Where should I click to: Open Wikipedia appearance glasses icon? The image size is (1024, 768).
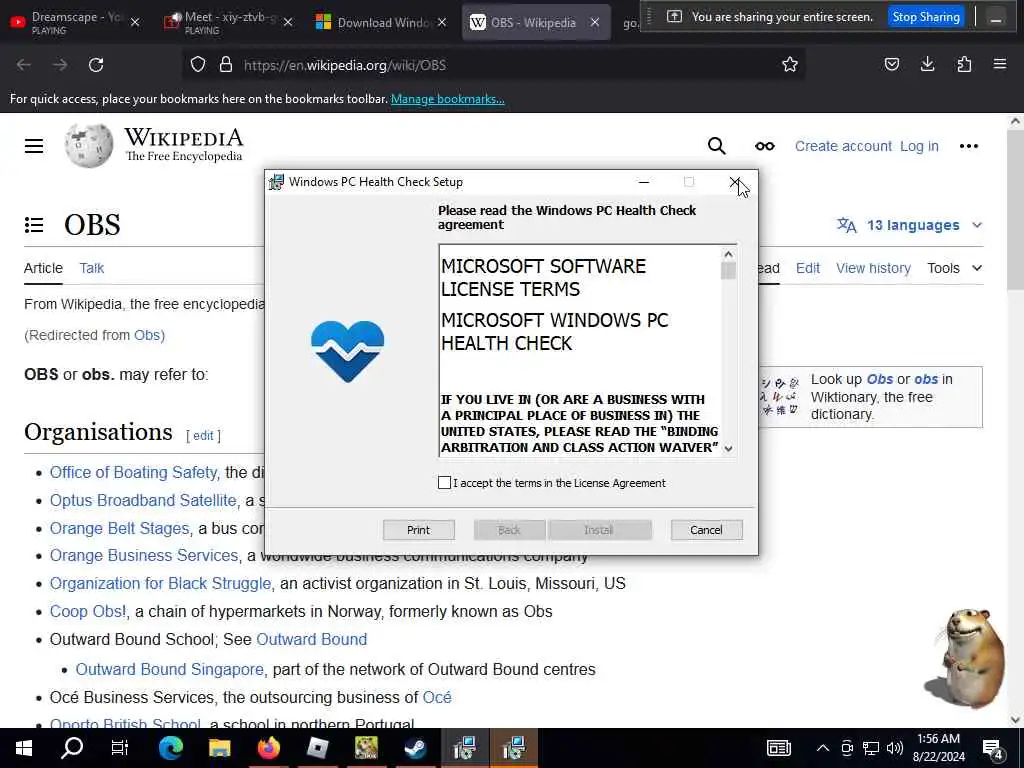pyautogui.click(x=765, y=146)
